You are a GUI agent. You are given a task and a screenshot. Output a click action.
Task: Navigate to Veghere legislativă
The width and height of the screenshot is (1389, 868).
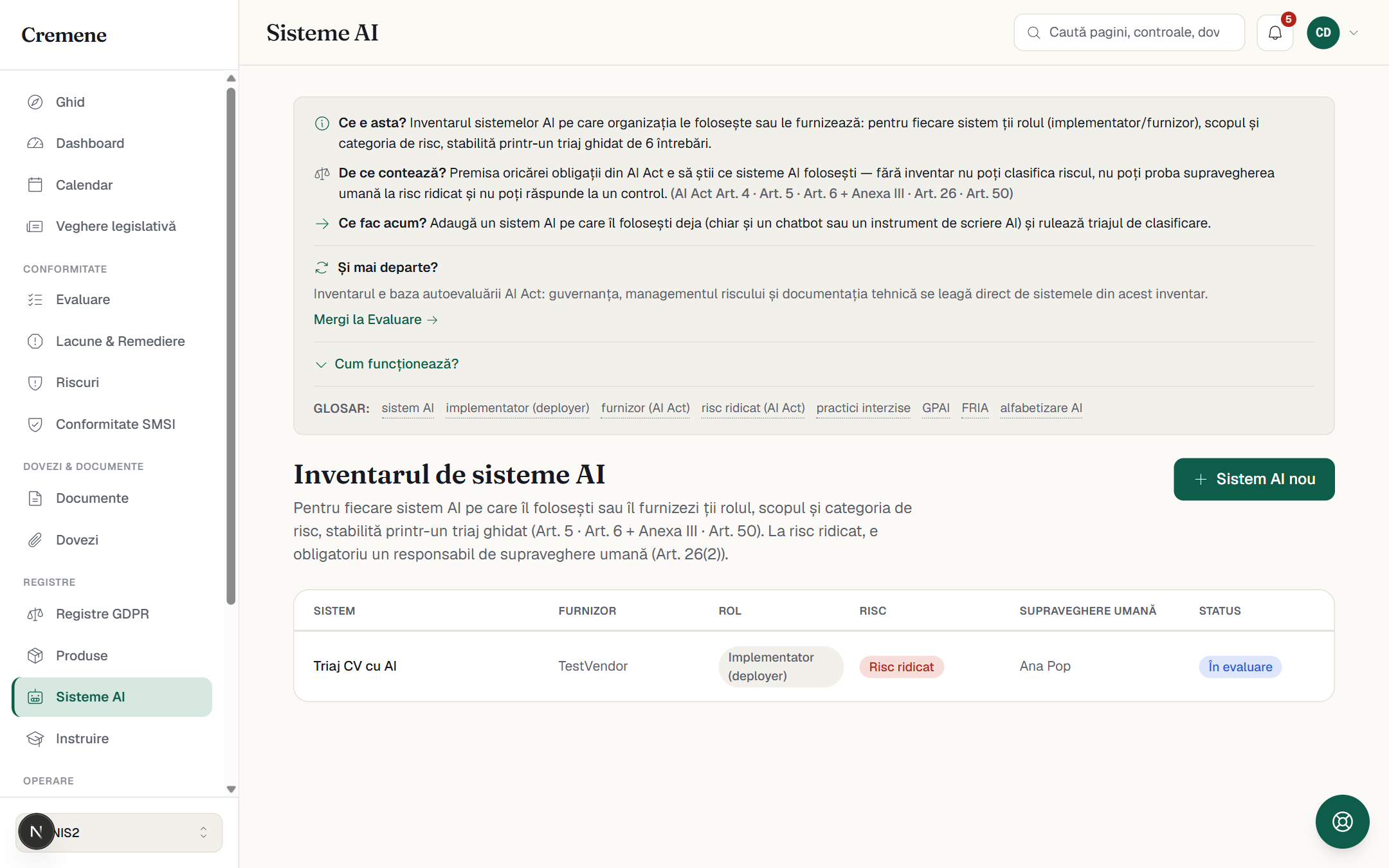click(x=112, y=226)
